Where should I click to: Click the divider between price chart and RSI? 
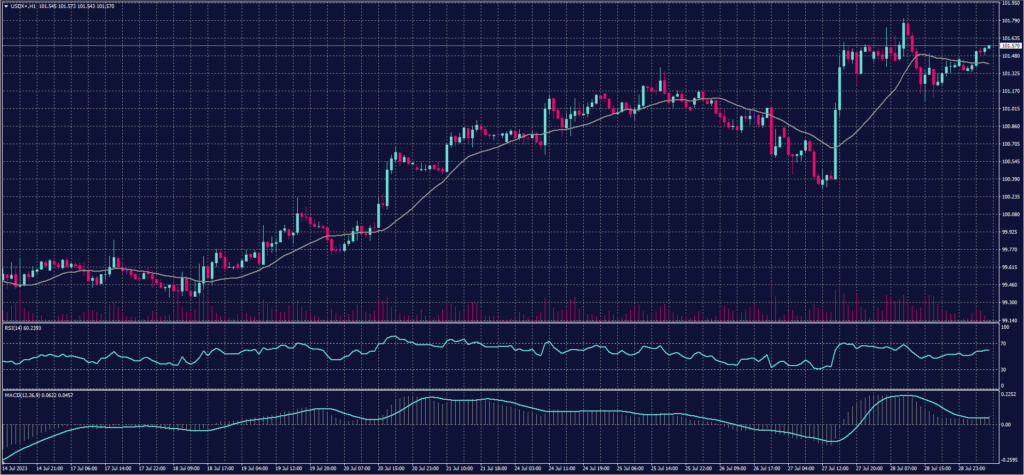tap(500, 322)
